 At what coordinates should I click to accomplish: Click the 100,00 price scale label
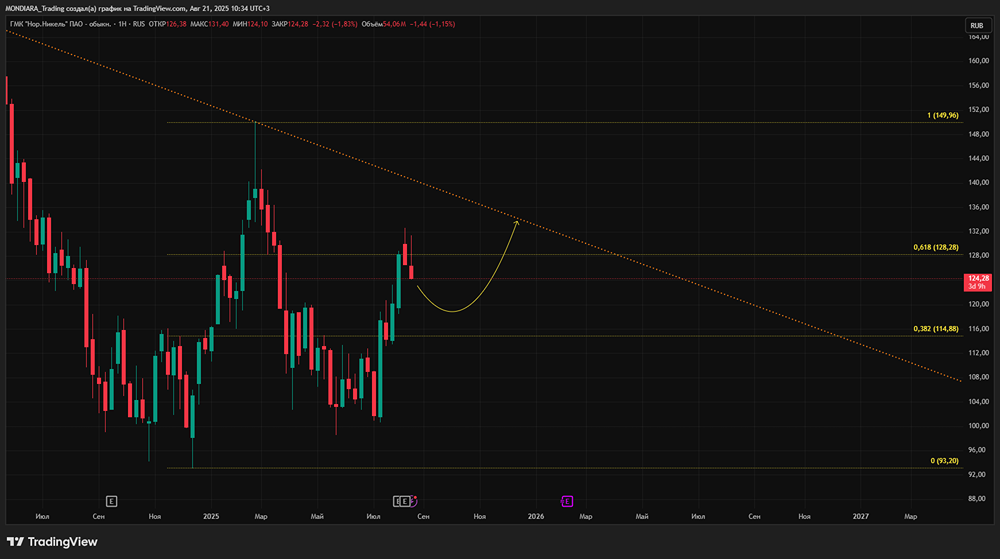[x=978, y=426]
